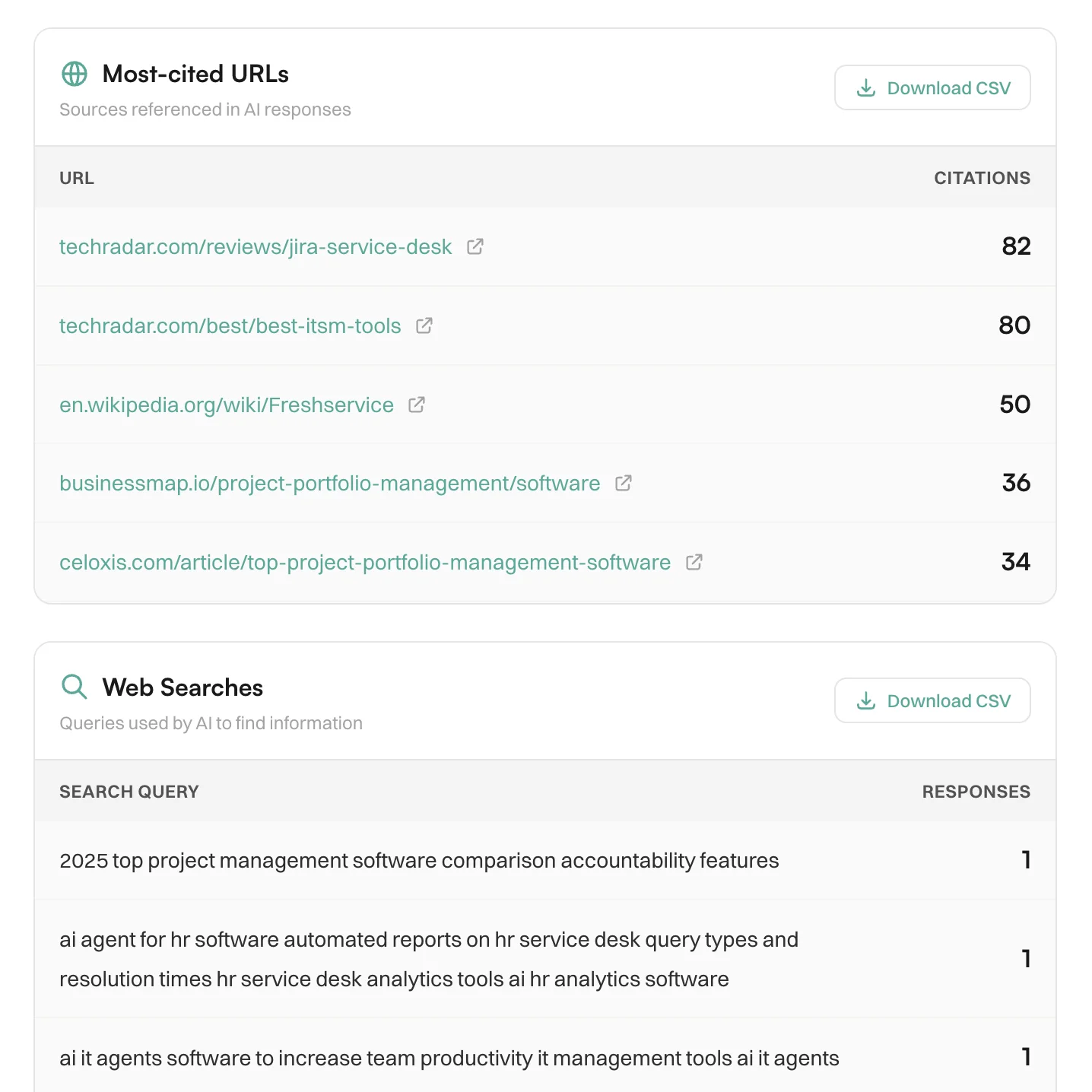Click the download arrow icon in top CSV button

(x=865, y=87)
